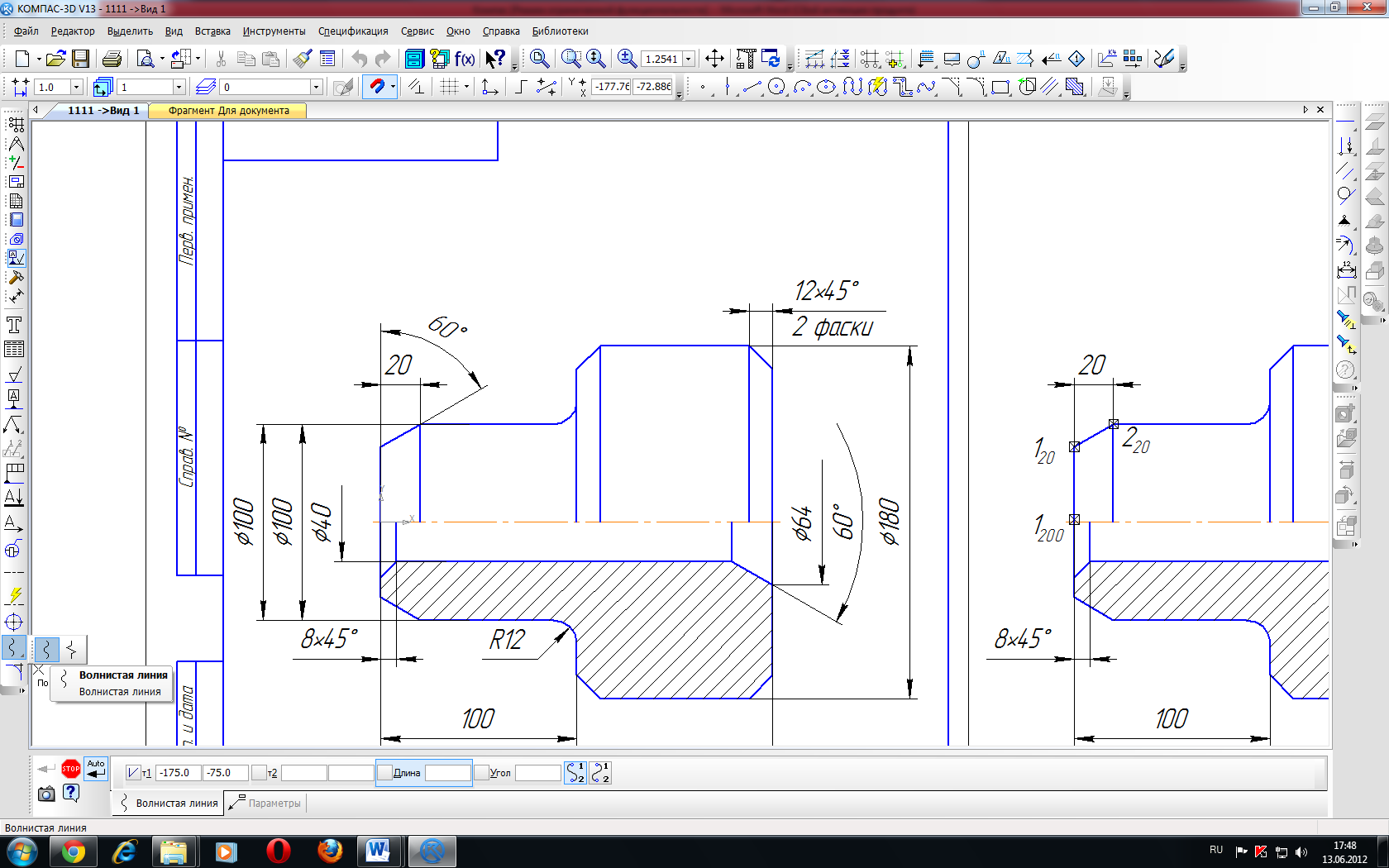Open the Инструменты menu
1389x868 pixels.
tap(274, 31)
